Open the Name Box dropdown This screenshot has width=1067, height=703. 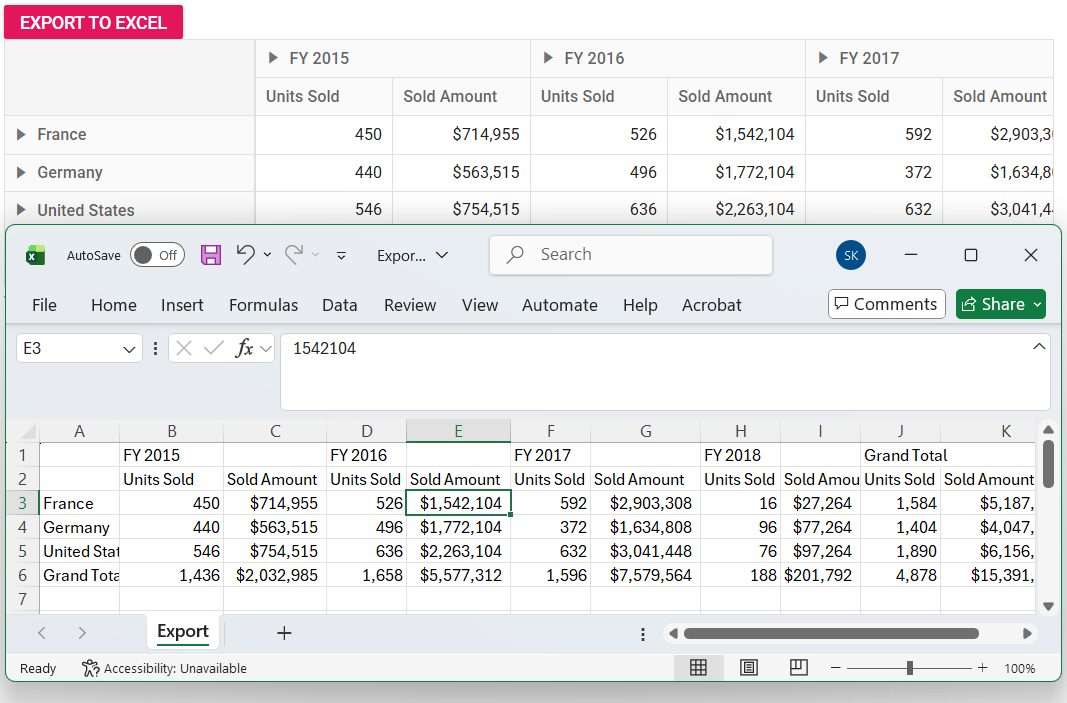point(129,349)
